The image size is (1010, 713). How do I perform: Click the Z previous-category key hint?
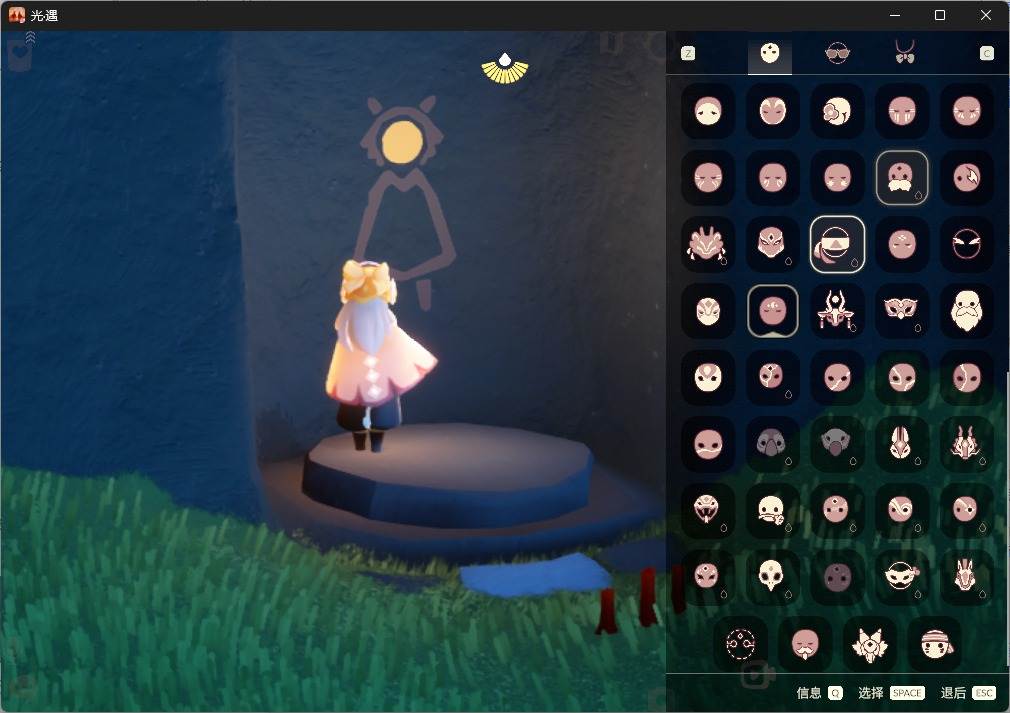coord(688,53)
